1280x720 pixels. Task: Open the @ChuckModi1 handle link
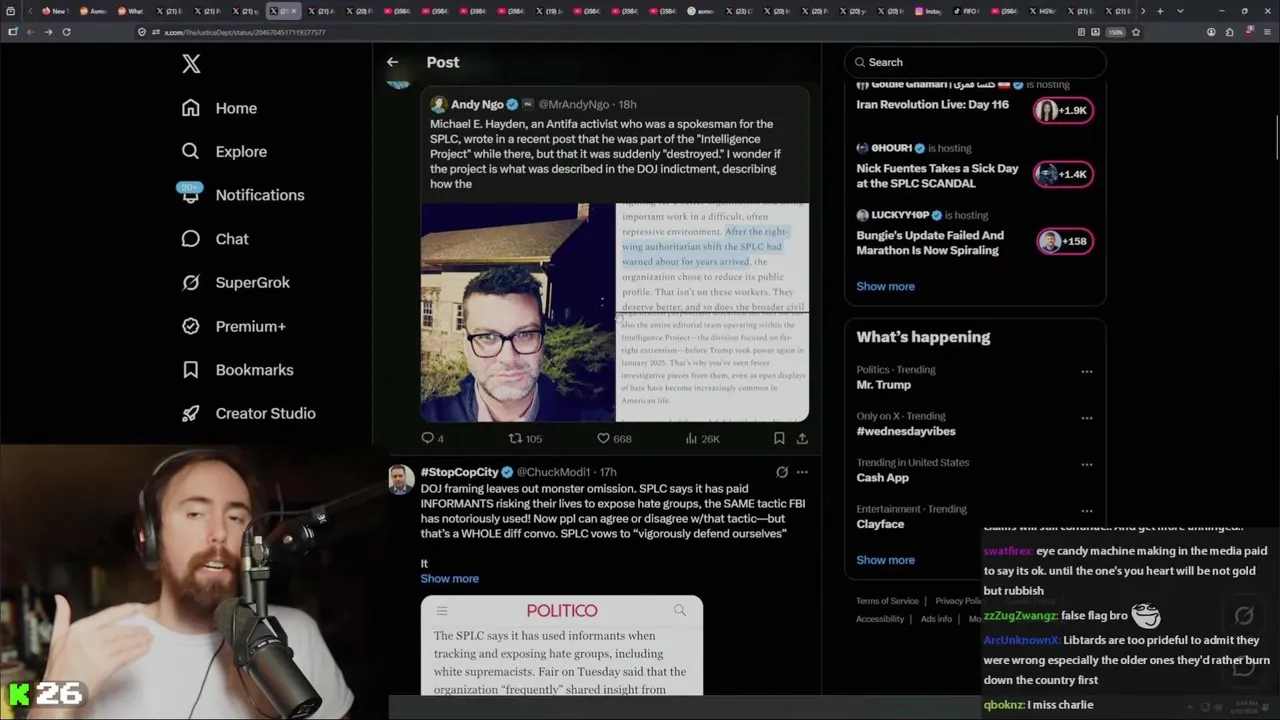pyautogui.click(x=553, y=472)
